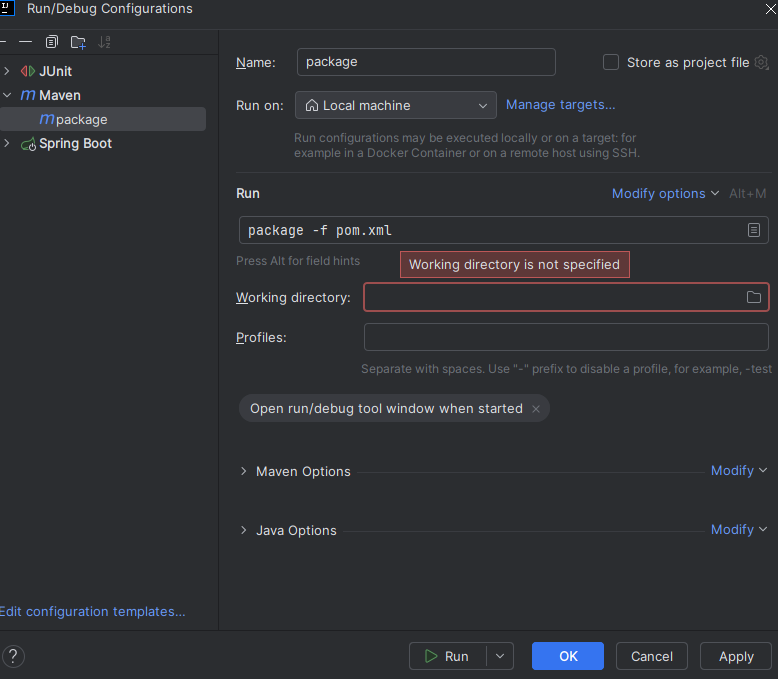Viewport: 778px width, 679px height.
Task: Click the 'Name:' label
Action: pyautogui.click(x=256, y=63)
